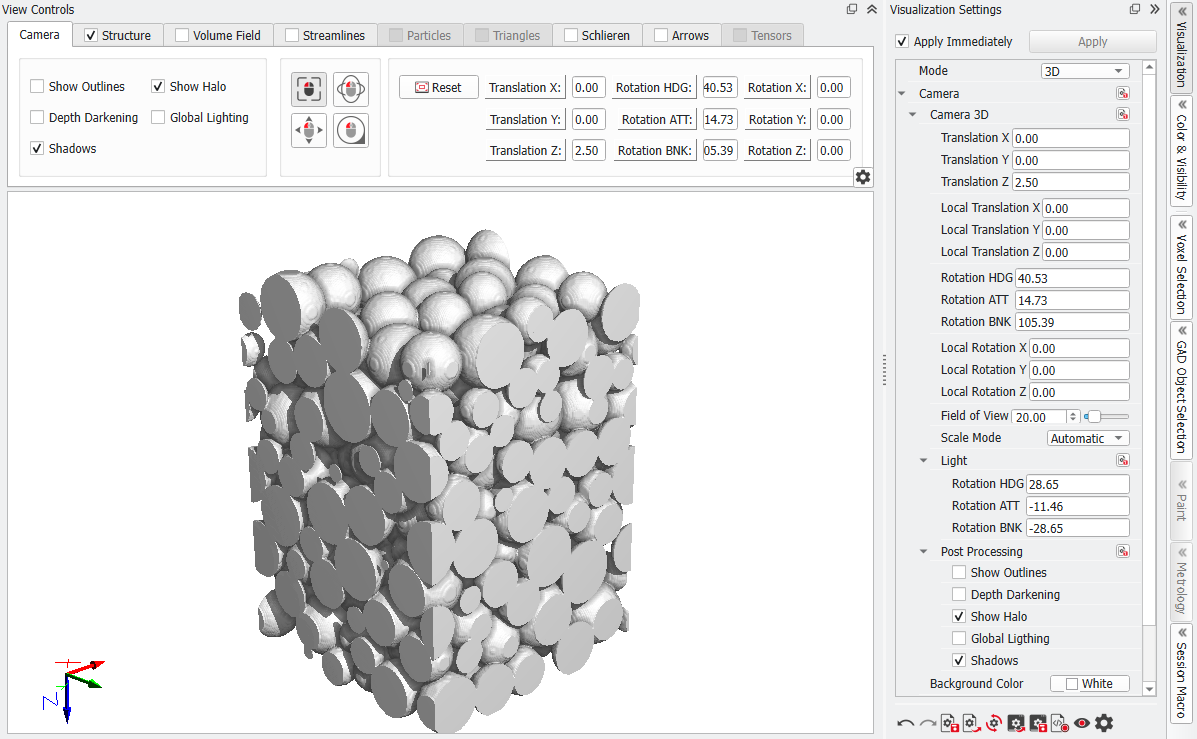
Task: Open the gear options below camera controls
Action: pos(863,177)
